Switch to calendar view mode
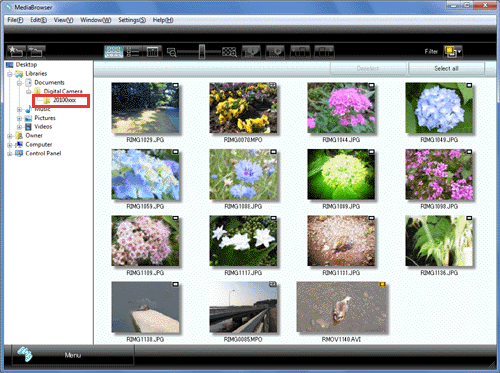 (152, 52)
